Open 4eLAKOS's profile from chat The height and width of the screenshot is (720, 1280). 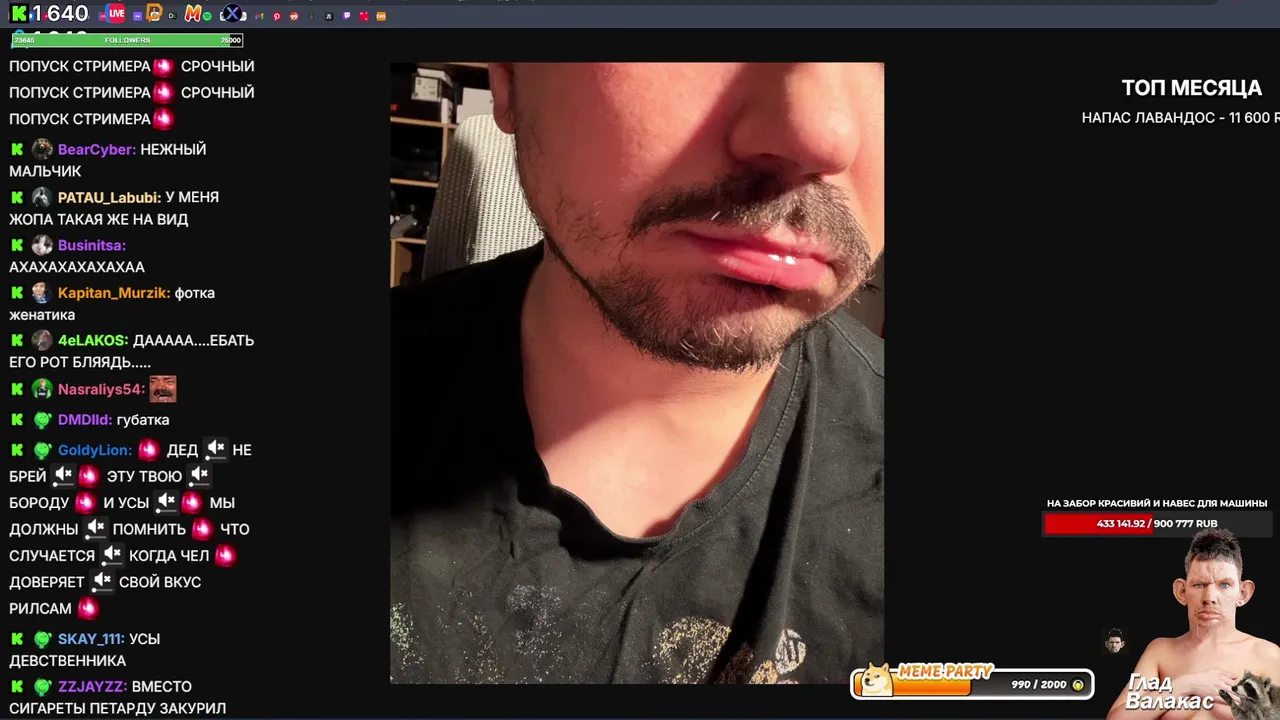click(93, 340)
